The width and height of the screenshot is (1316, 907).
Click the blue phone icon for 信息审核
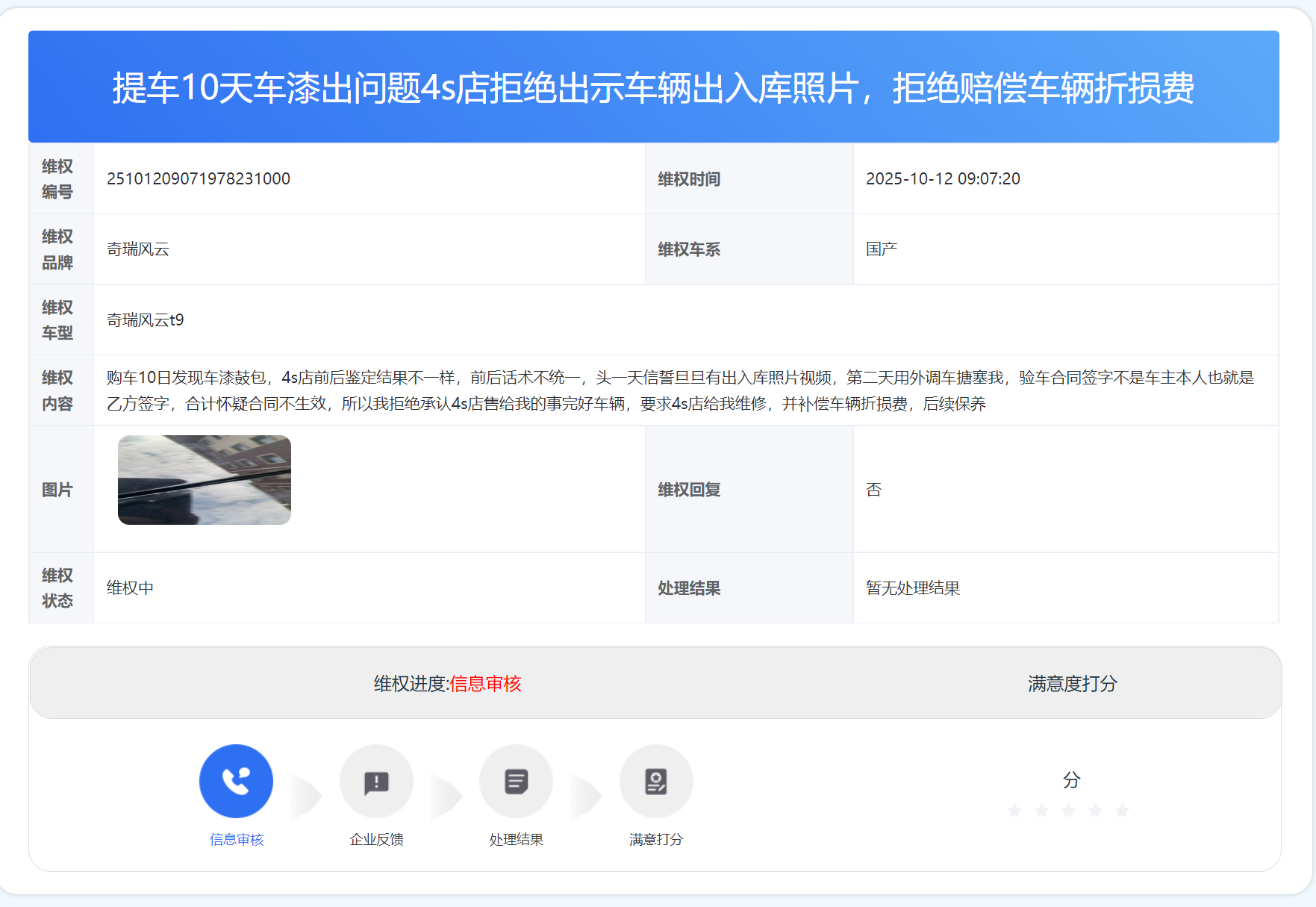pyautogui.click(x=236, y=781)
